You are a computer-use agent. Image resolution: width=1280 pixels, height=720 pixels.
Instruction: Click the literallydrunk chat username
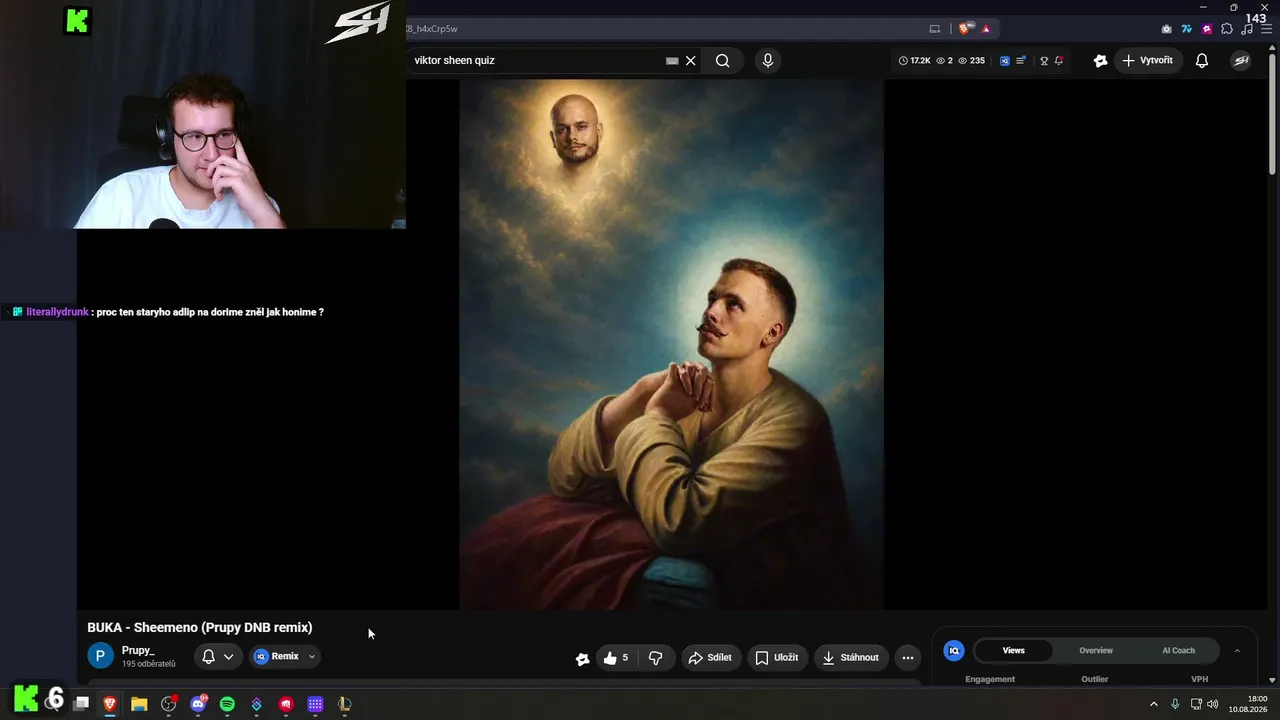pyautogui.click(x=57, y=312)
